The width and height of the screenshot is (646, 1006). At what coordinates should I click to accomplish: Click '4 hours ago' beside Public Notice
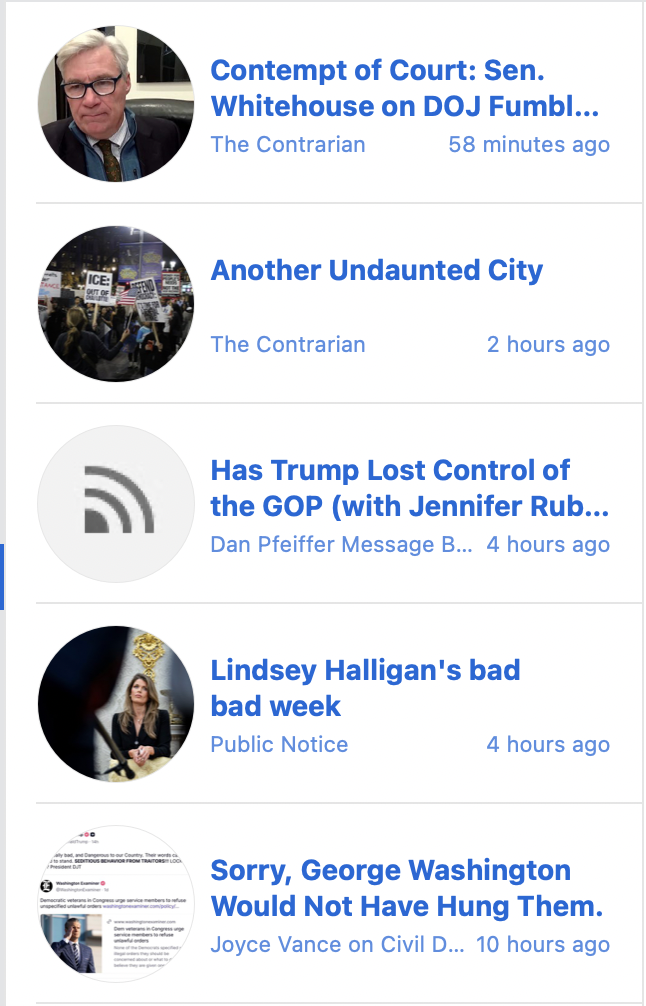[x=548, y=744]
